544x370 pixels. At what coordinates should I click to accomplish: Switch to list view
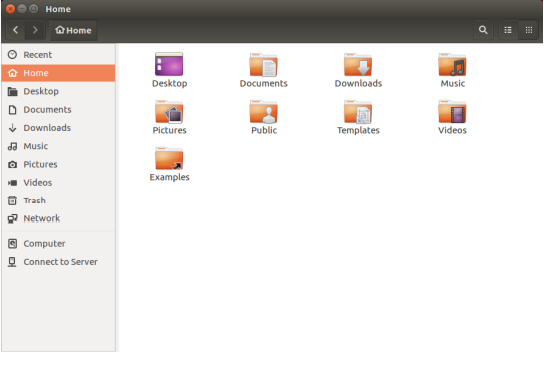[x=508, y=30]
